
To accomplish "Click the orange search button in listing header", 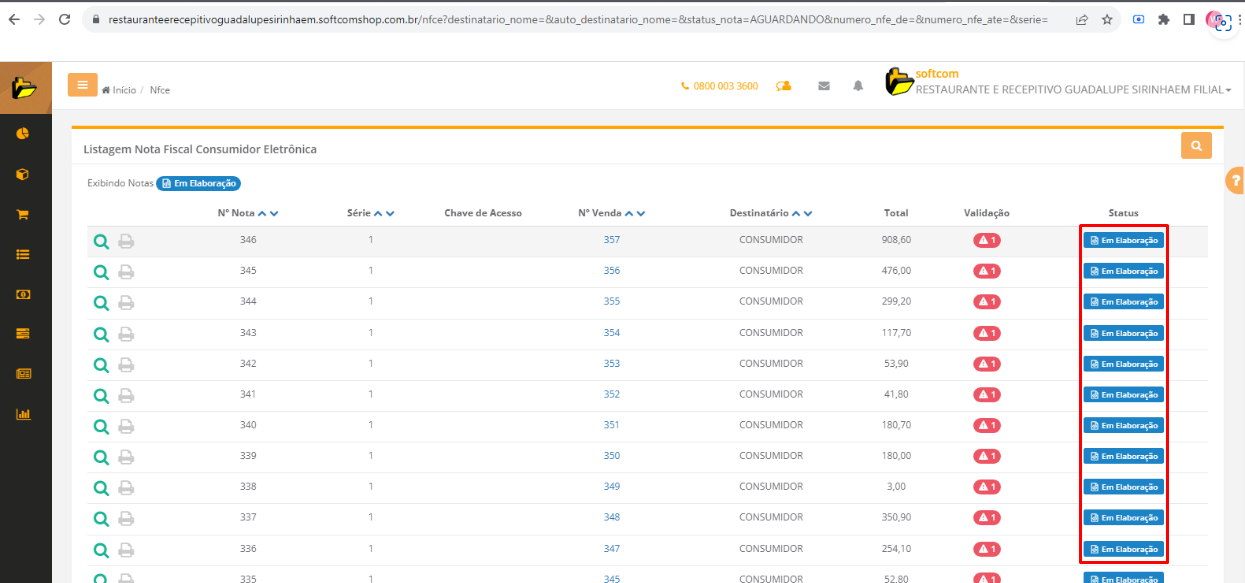I will click(1196, 145).
